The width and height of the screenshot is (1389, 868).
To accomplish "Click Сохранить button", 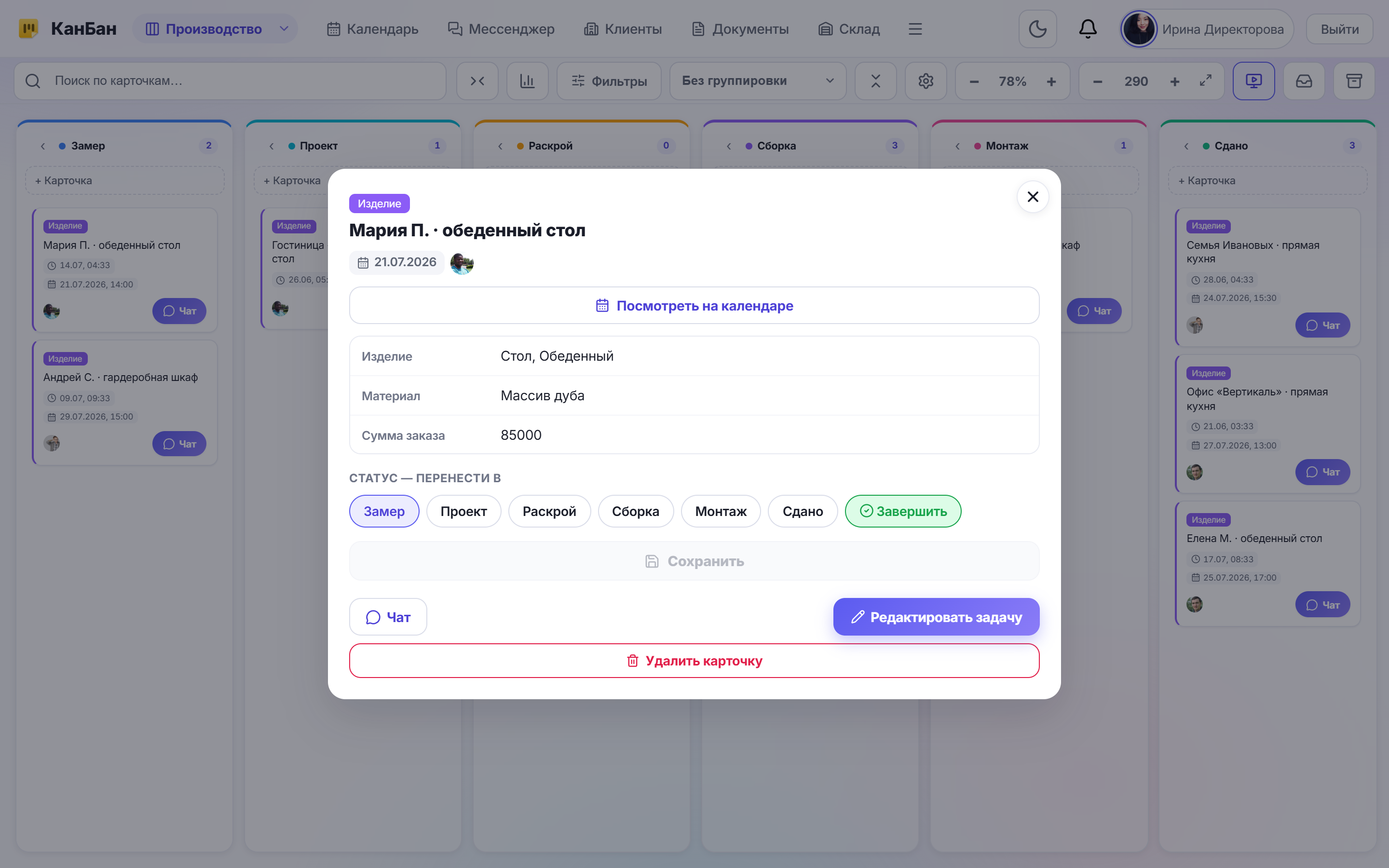I will tap(694, 561).
